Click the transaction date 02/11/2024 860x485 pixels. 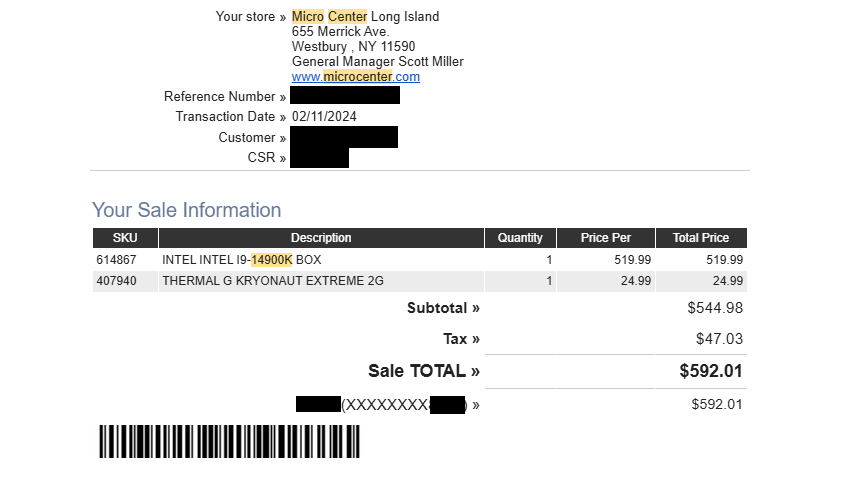click(x=324, y=116)
